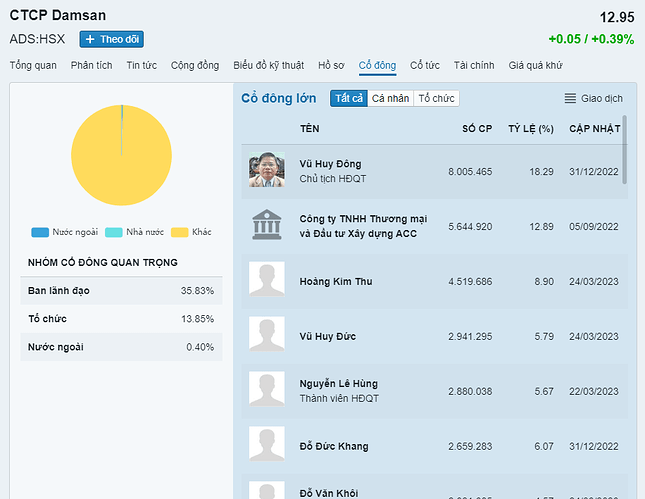Click Hoàng Kim Thu's avatar placeholder
645x499 pixels.
tap(266, 280)
